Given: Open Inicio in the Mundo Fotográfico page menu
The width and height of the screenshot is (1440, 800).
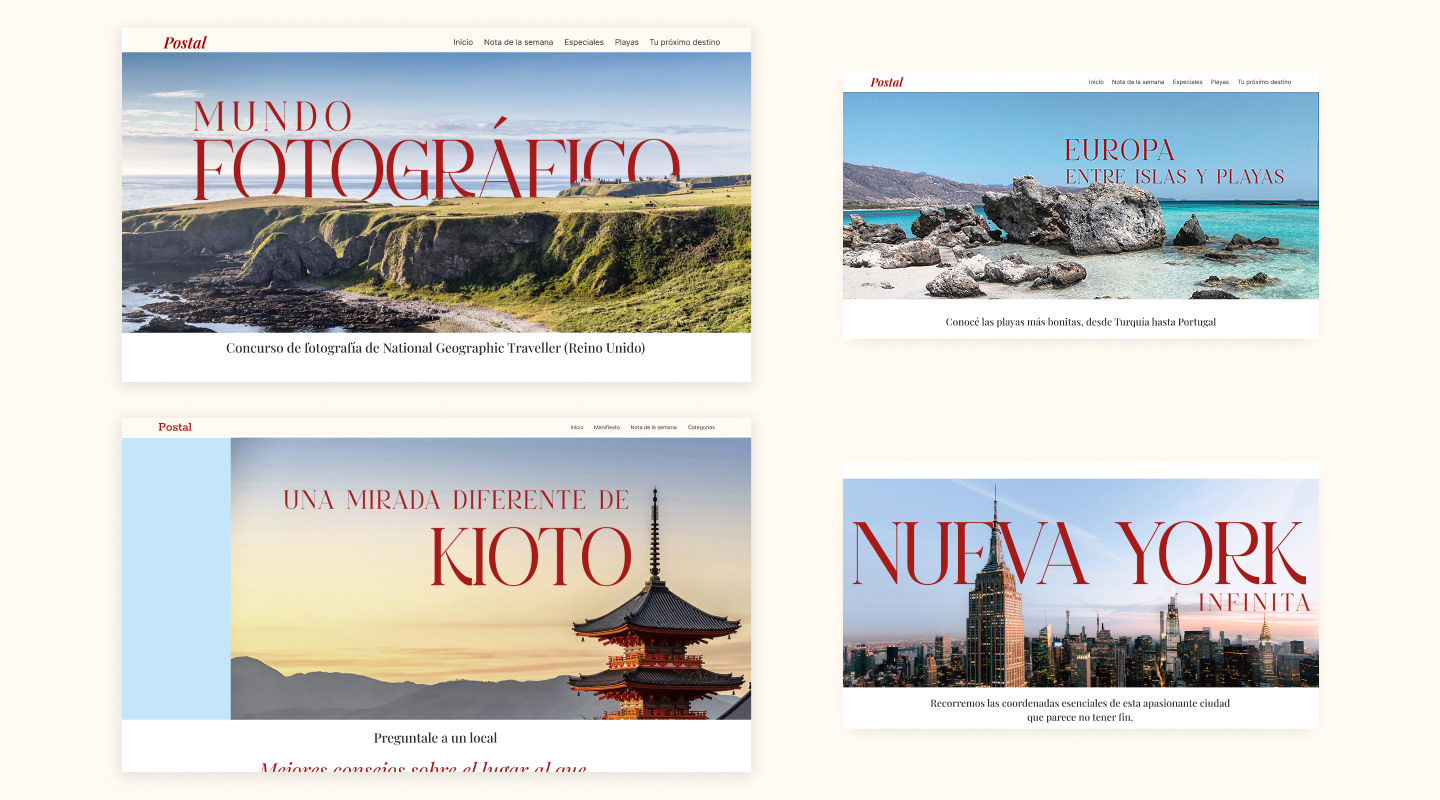Looking at the screenshot, I should pos(463,42).
